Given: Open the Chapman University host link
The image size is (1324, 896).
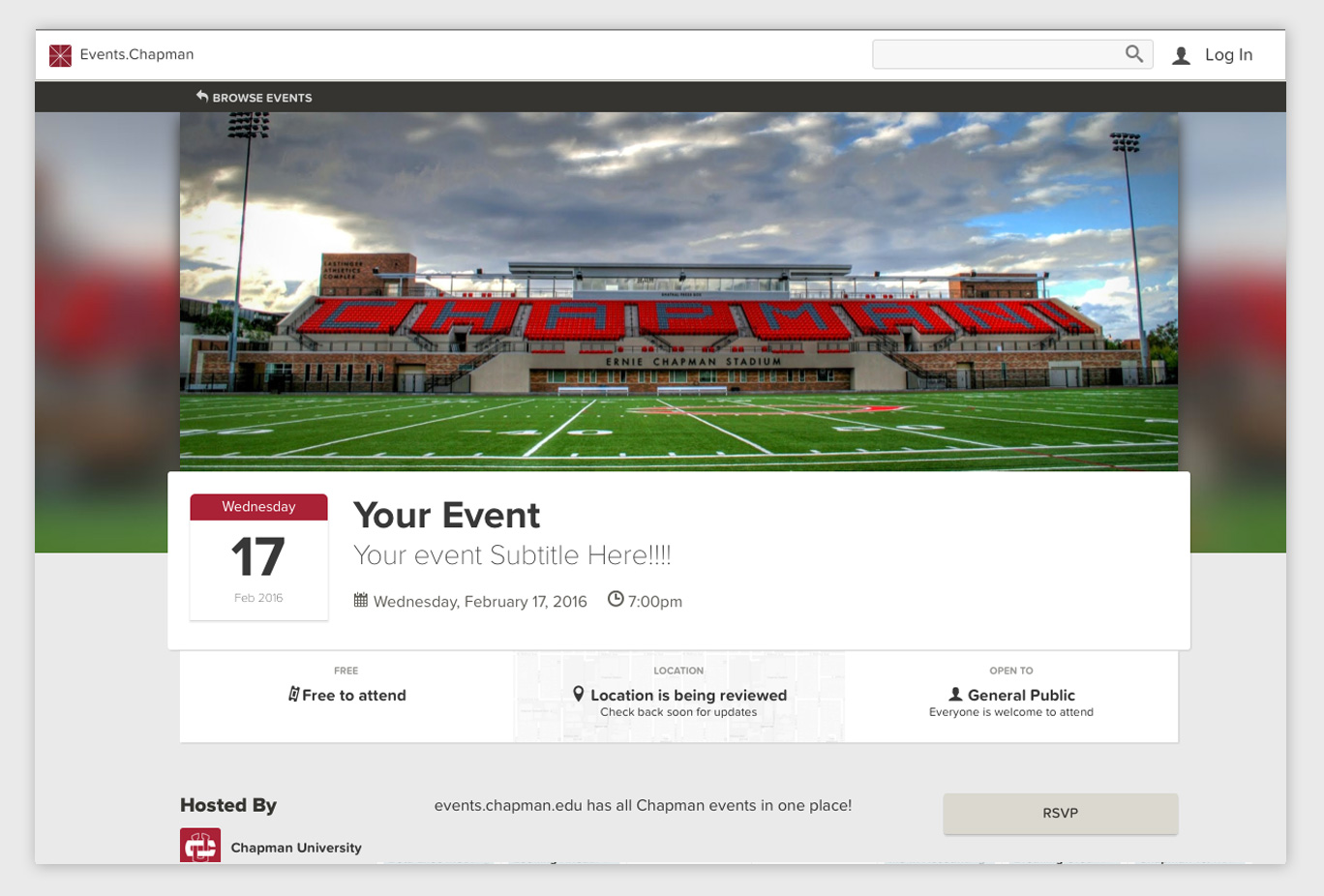Looking at the screenshot, I should (296, 848).
